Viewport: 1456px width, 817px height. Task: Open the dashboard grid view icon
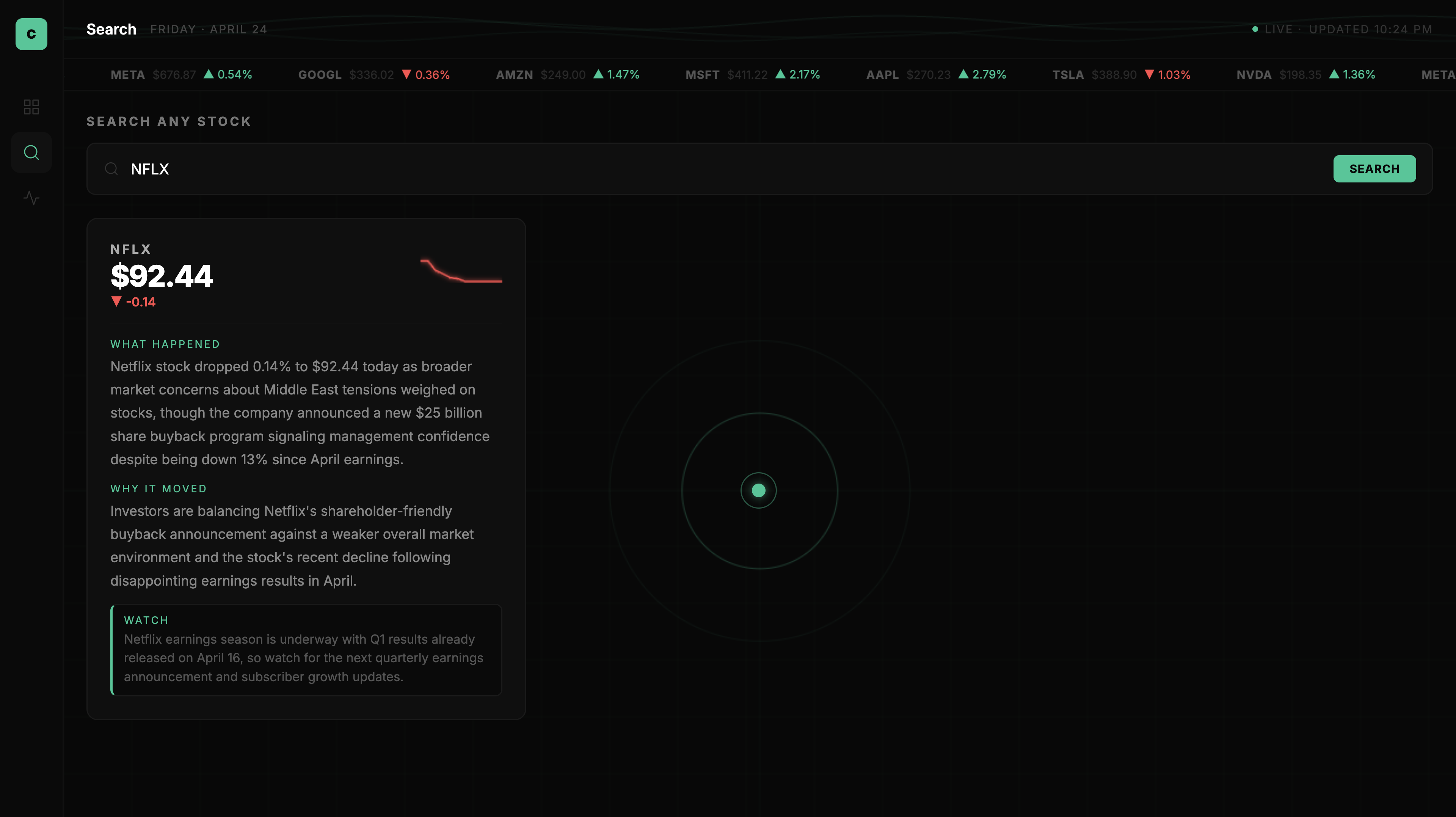click(x=31, y=107)
